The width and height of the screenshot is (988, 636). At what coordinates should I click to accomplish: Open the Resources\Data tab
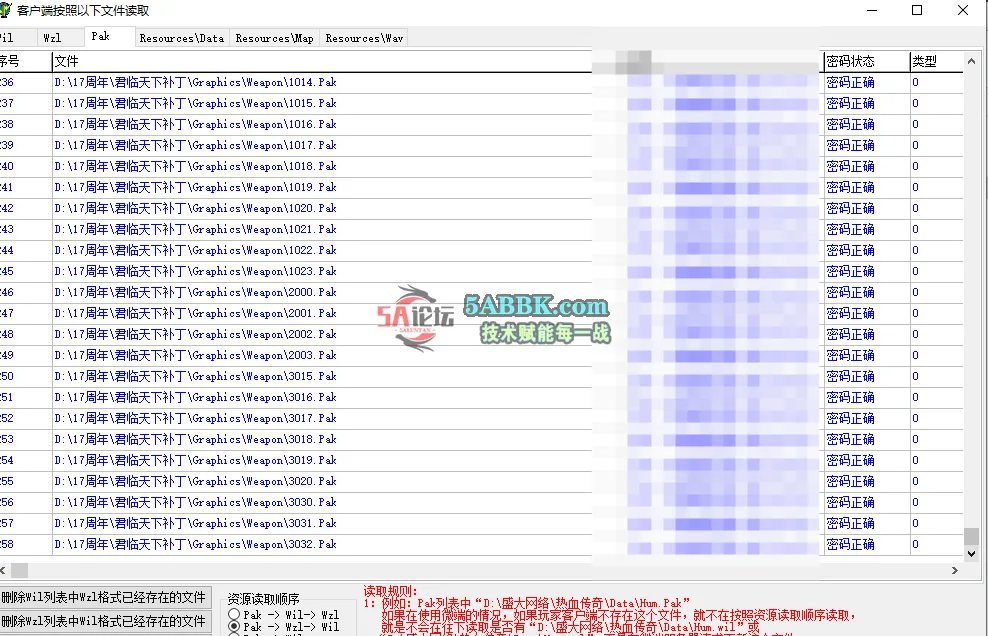click(182, 38)
